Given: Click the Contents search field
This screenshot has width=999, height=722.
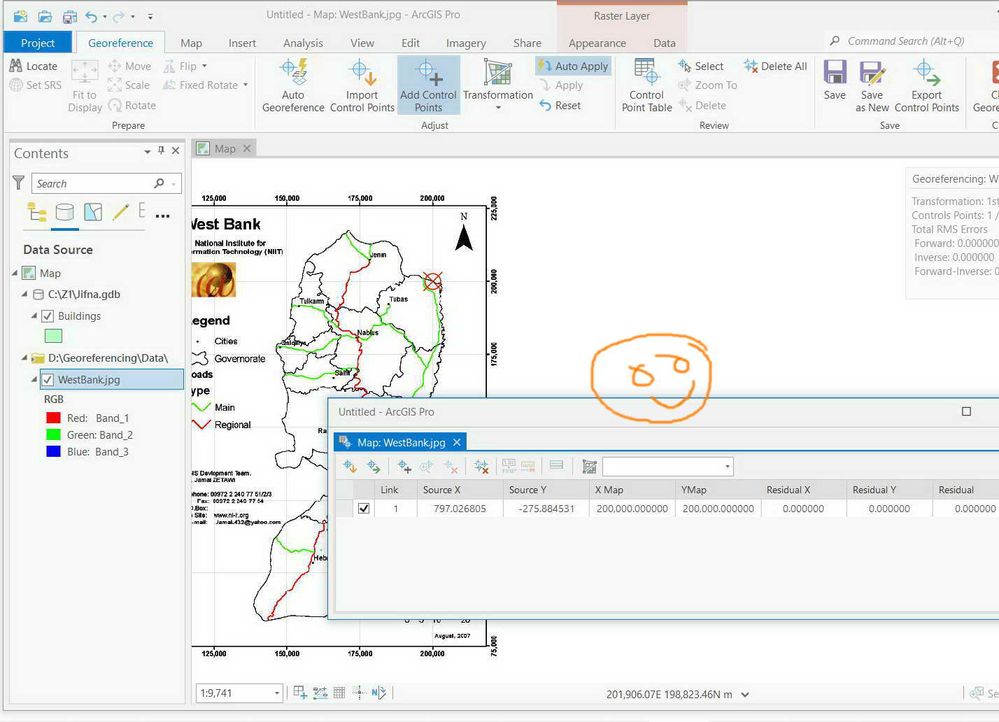Looking at the screenshot, I should pos(106,184).
